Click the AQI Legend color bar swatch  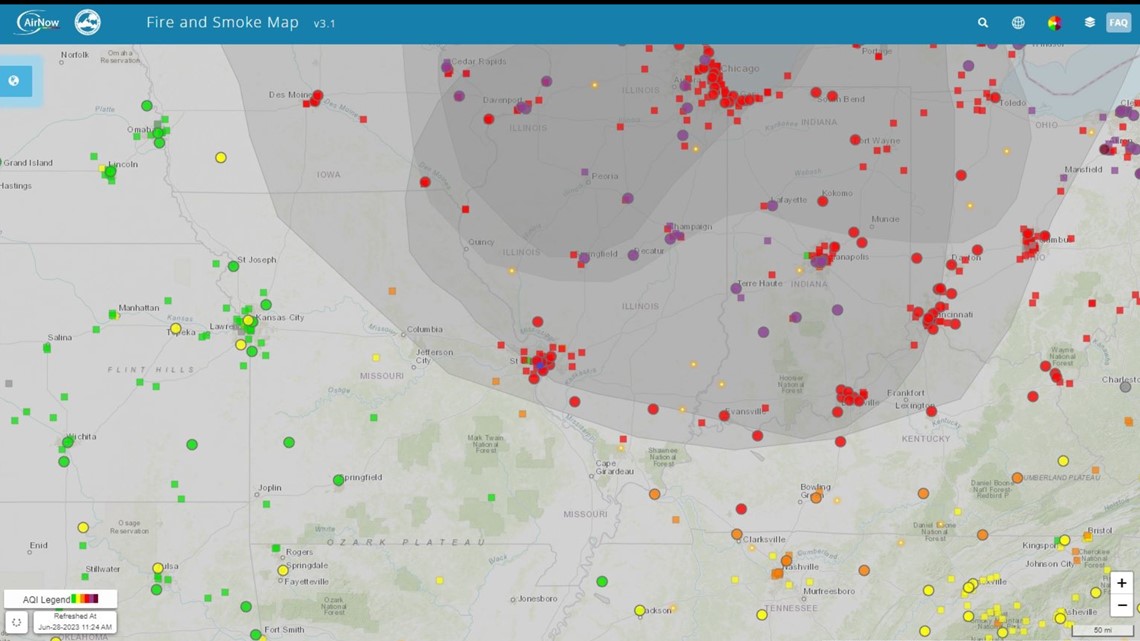(x=85, y=599)
